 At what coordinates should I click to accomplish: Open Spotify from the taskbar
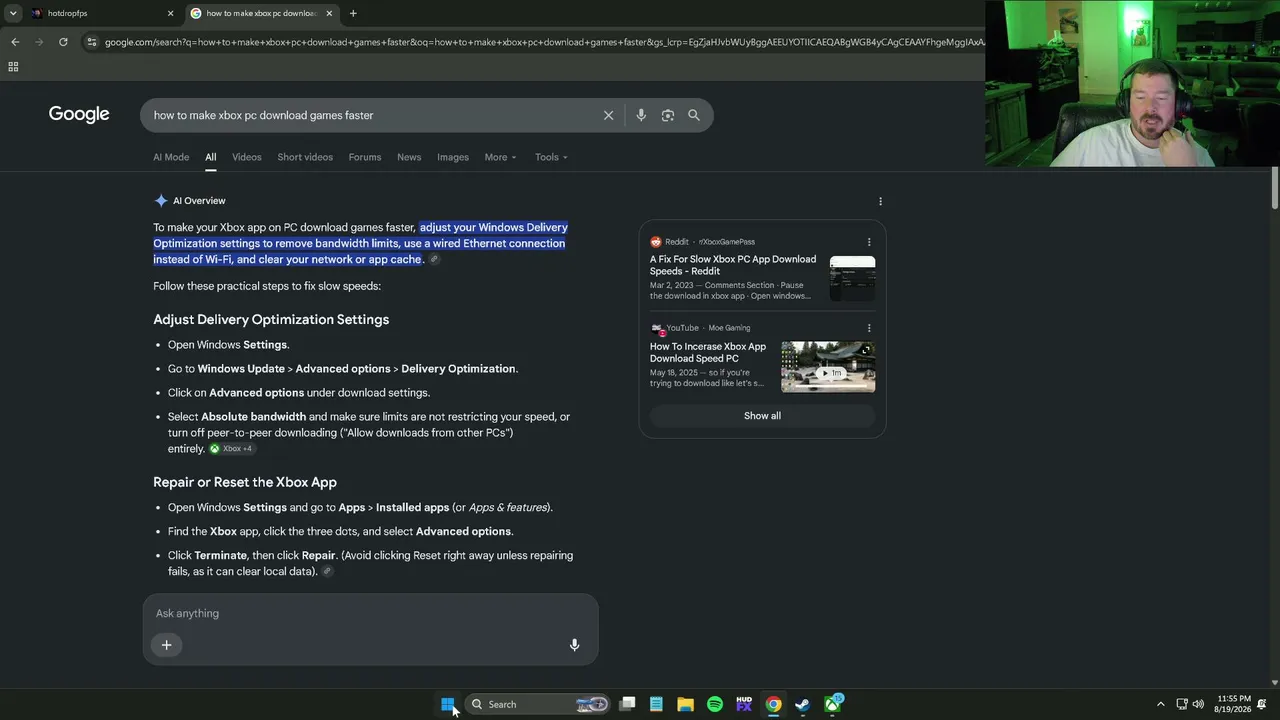click(715, 704)
